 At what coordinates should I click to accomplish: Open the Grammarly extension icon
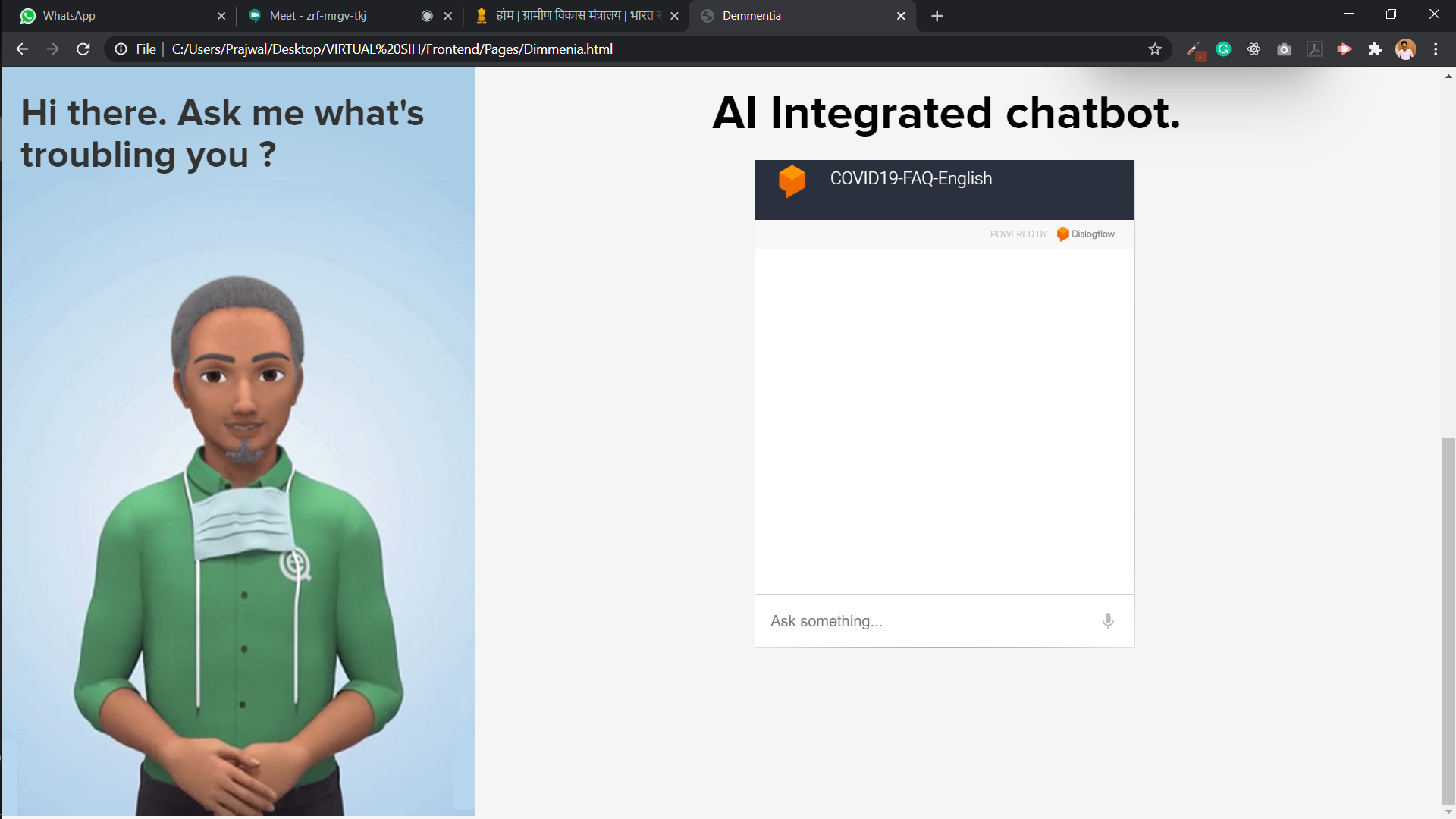1223,49
